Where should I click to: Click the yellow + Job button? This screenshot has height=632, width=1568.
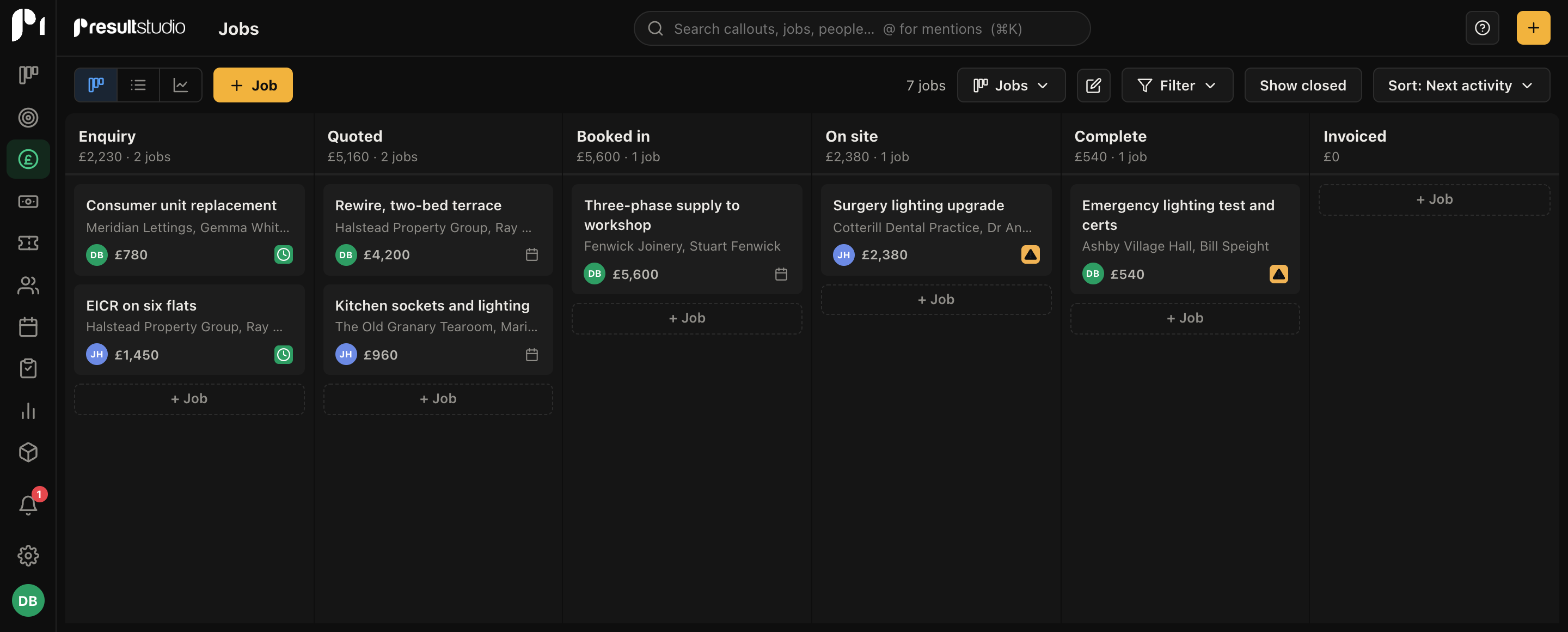253,85
